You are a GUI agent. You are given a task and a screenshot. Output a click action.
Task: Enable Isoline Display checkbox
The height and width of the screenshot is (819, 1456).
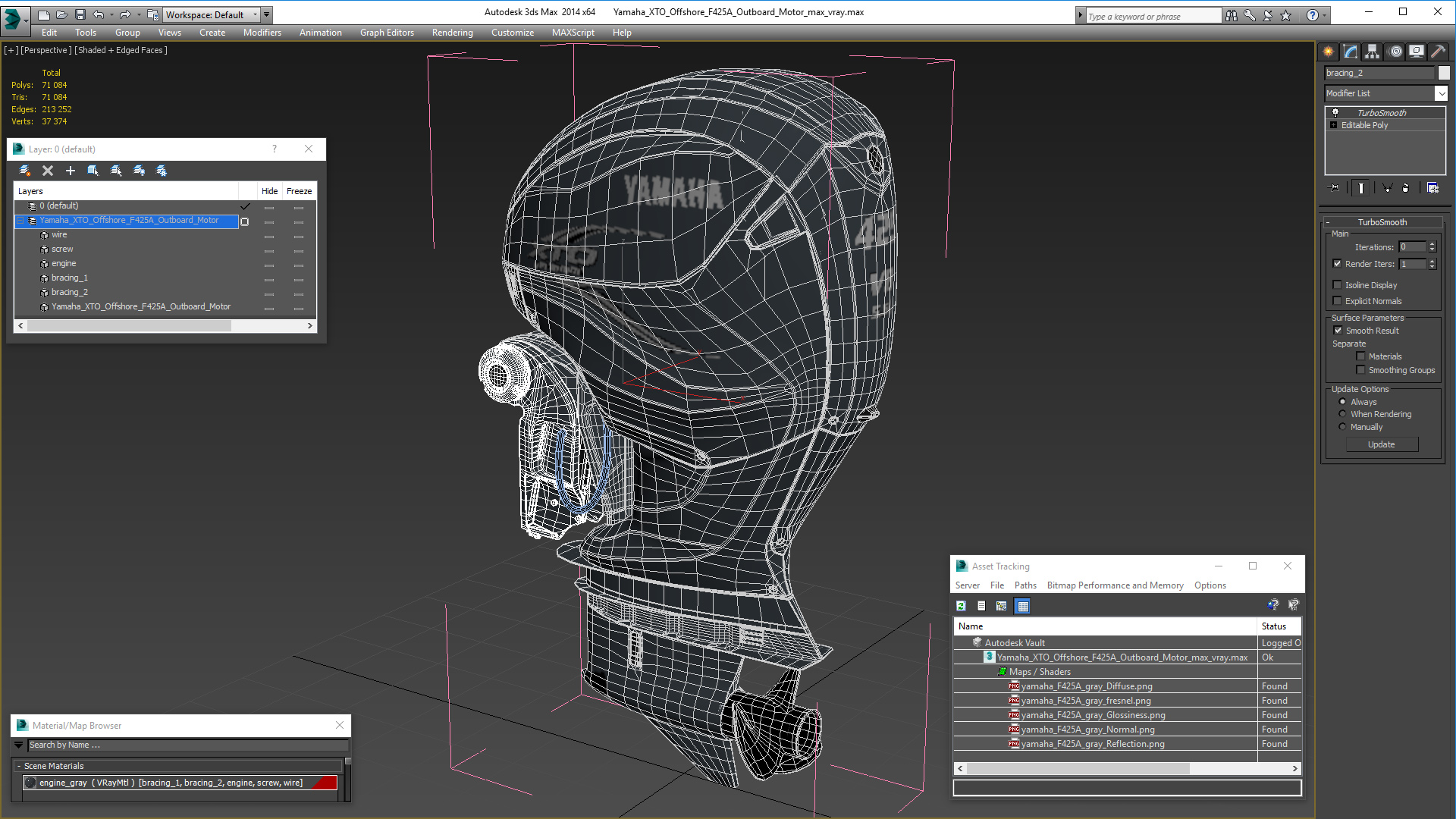(x=1337, y=285)
